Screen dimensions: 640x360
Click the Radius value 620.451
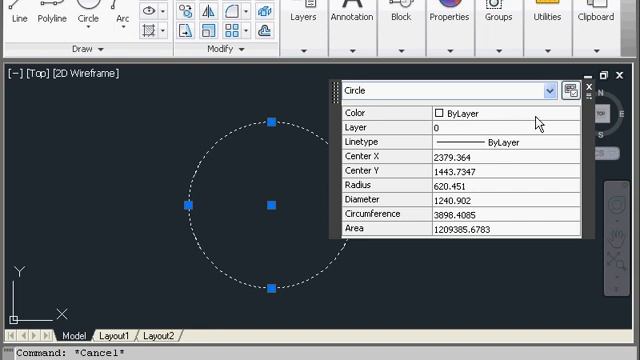point(506,186)
